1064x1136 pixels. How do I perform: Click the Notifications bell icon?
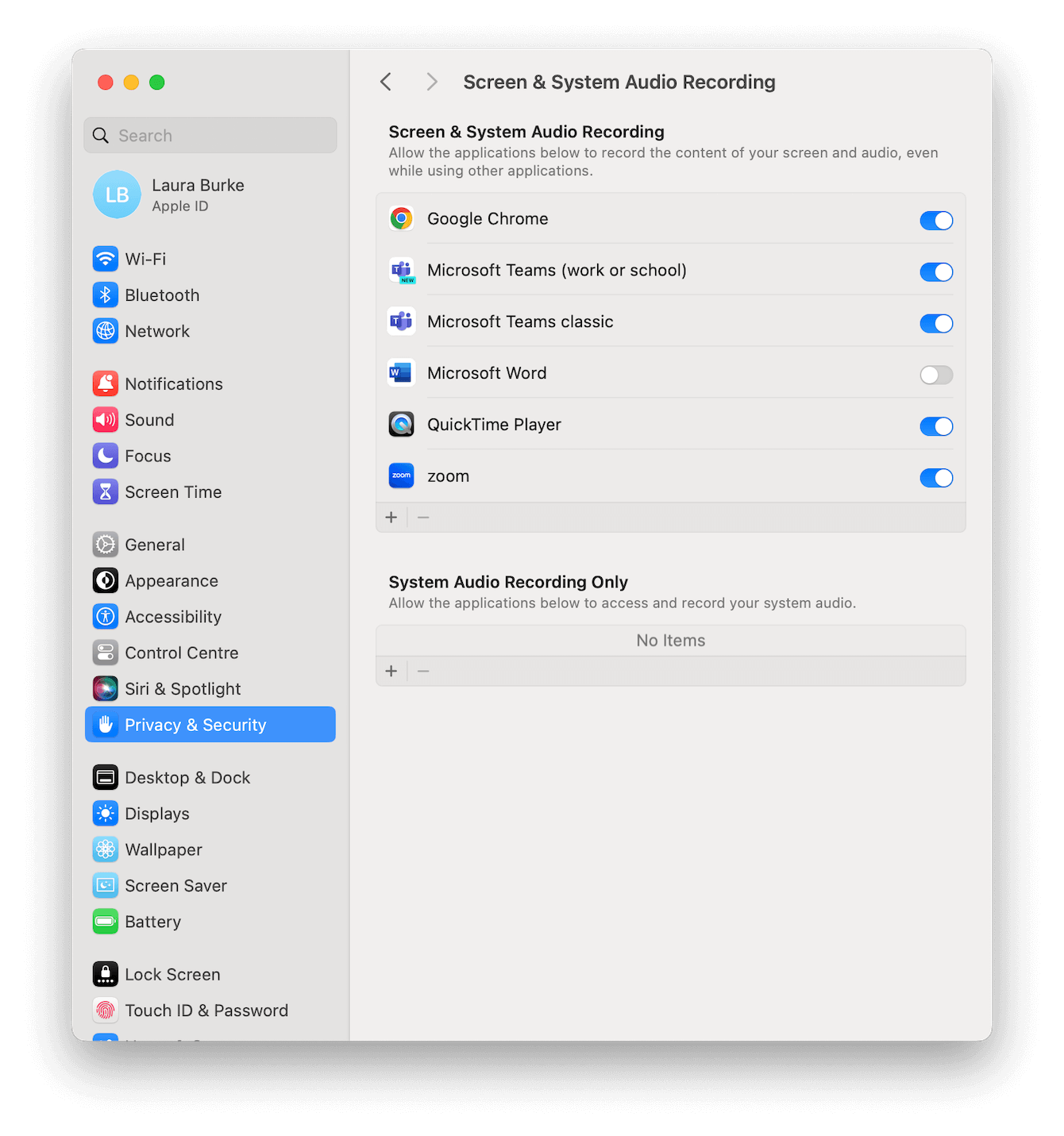106,384
